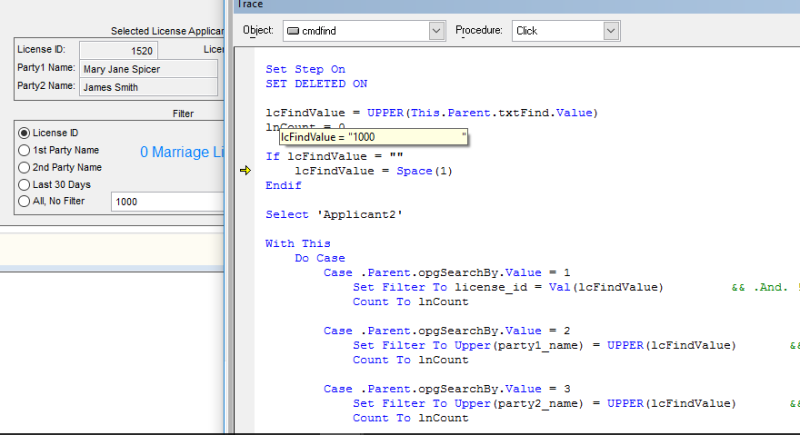Open the Procedure dropdown arrow

tap(611, 31)
